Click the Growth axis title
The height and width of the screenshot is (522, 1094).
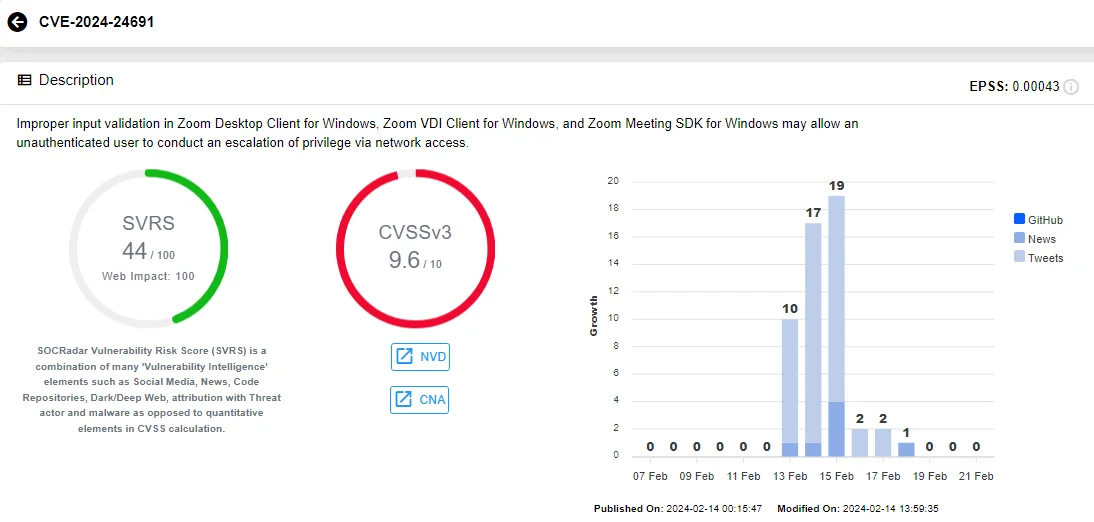594,315
